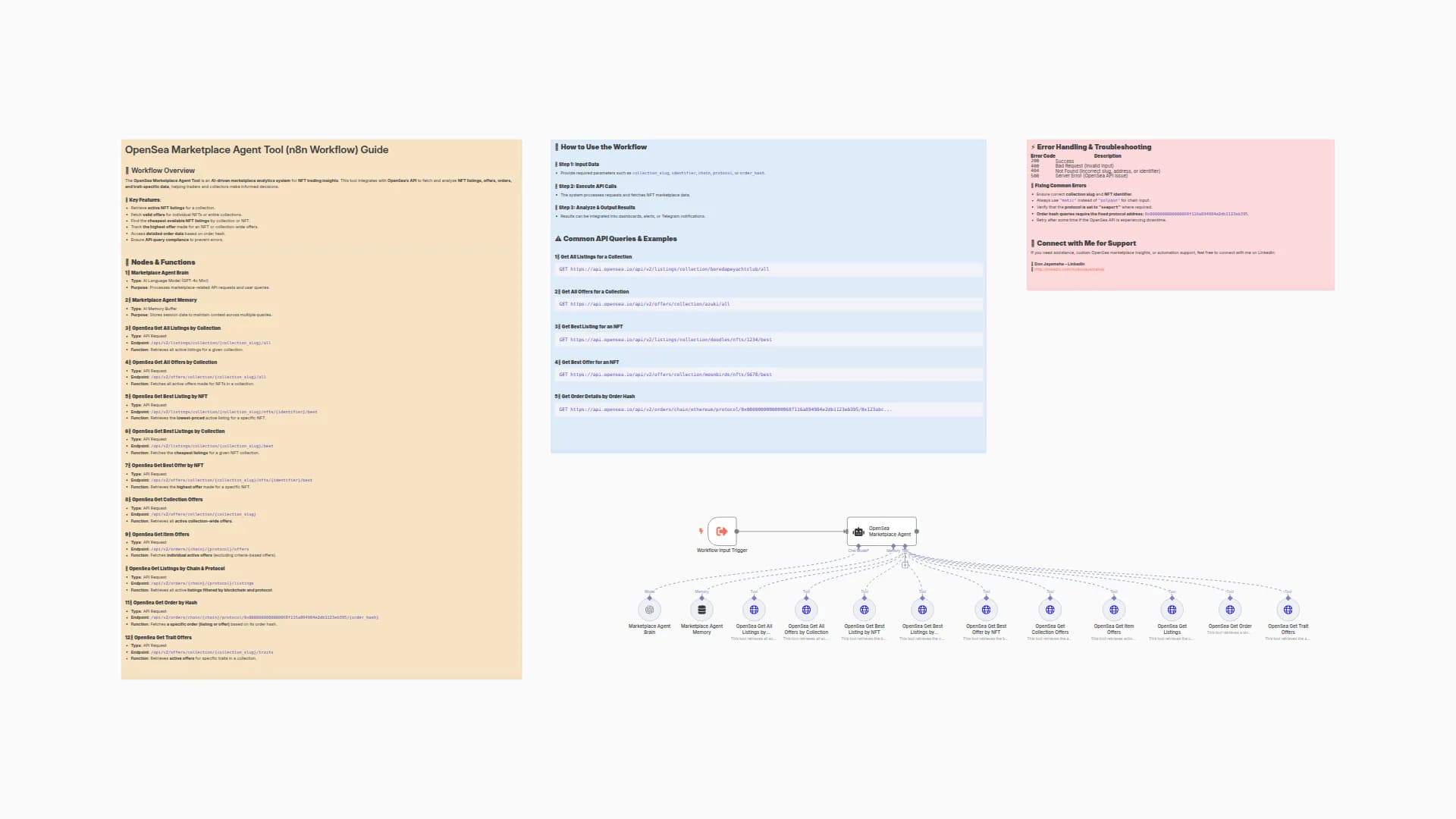This screenshot has height=819, width=1456.
Task: Click the GET azuki offers code line
Action: (768, 304)
